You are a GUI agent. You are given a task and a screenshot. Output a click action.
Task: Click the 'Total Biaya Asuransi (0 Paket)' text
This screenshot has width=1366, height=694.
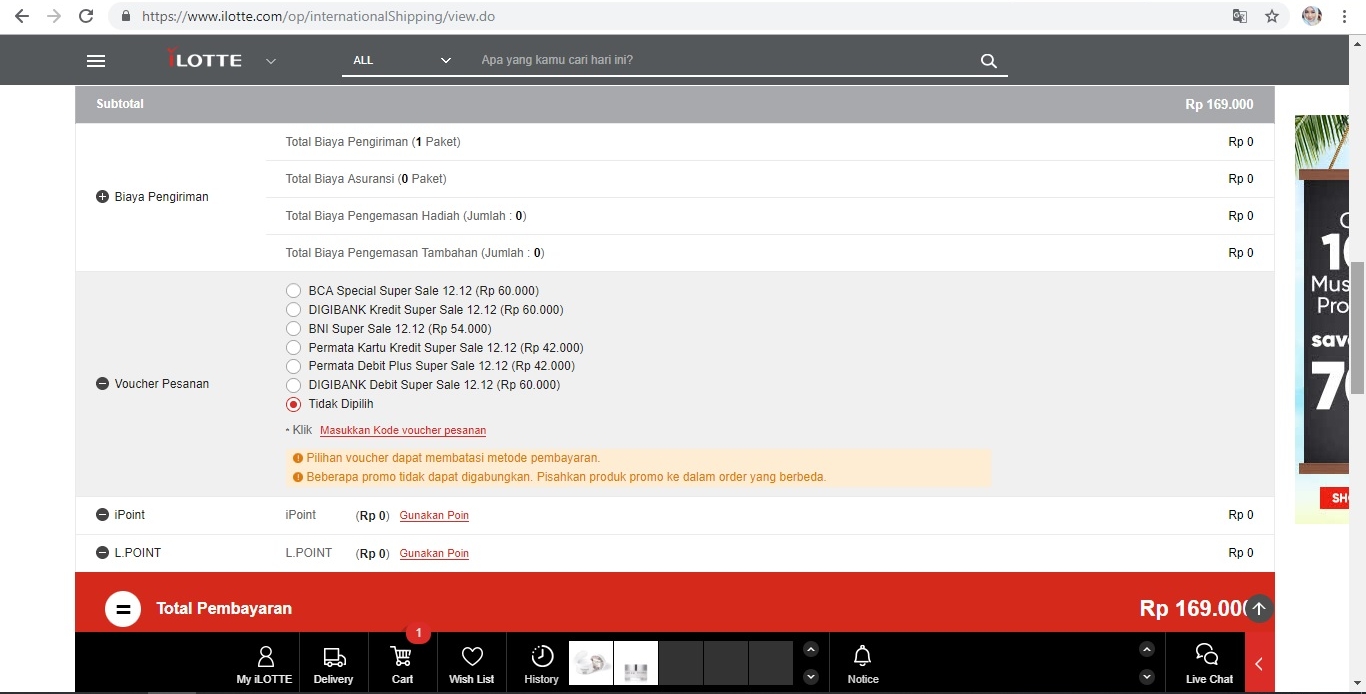coord(366,179)
